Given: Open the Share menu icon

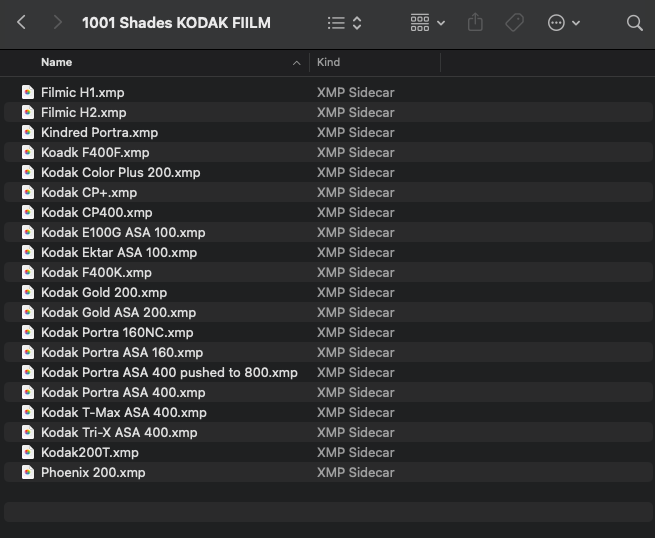Looking at the screenshot, I should click(475, 22).
